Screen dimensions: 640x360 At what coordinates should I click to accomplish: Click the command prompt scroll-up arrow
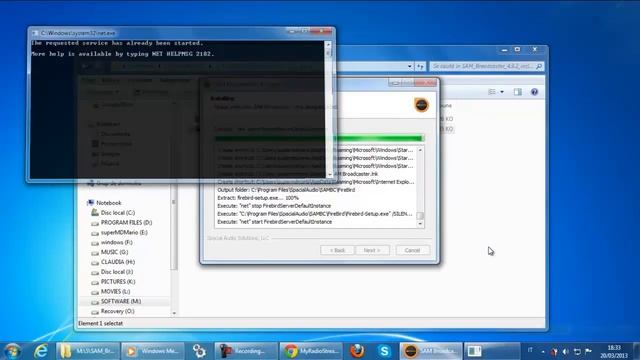coord(328,44)
